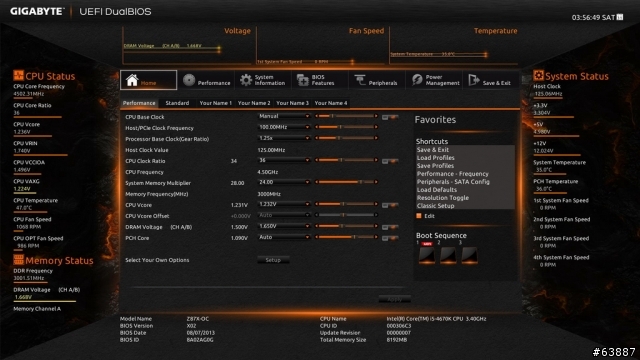The image size is (640, 360).
Task: Toggle the CPU Clock Ratio favorite switch
Action: [x=390, y=161]
